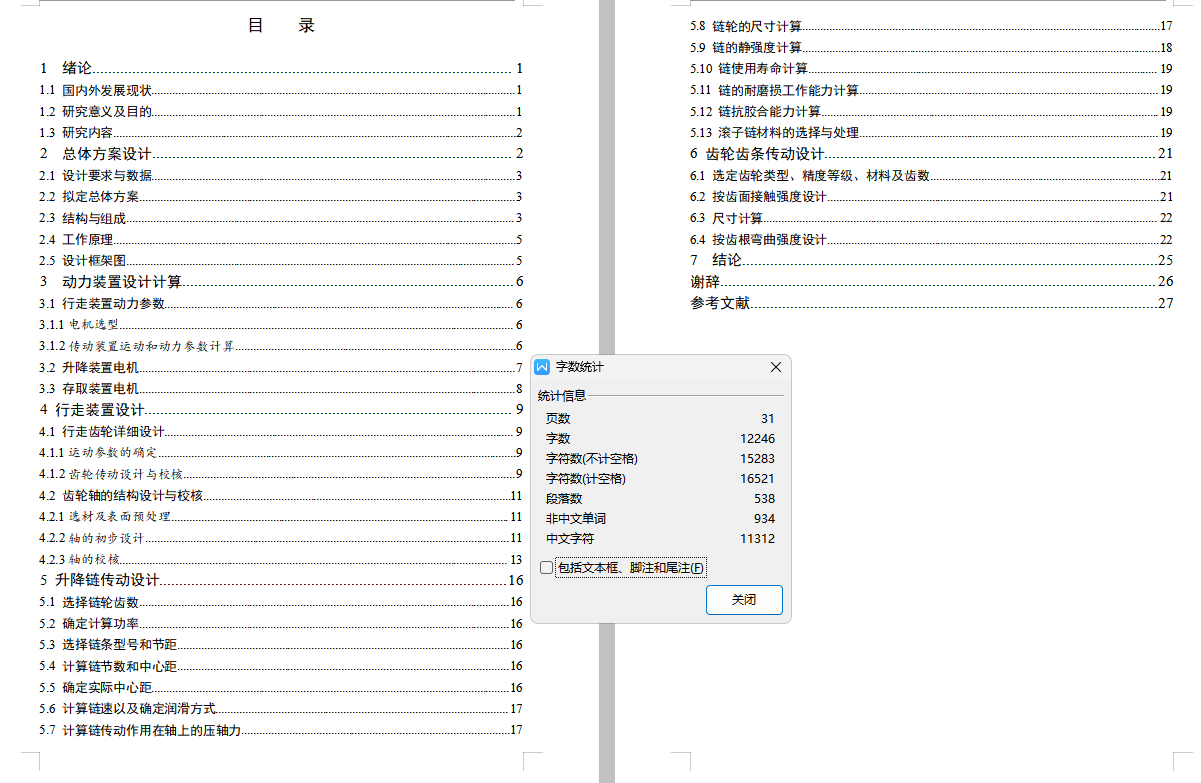Click the 页数 statistic showing 31
This screenshot has width=1201, height=783.
557,418
